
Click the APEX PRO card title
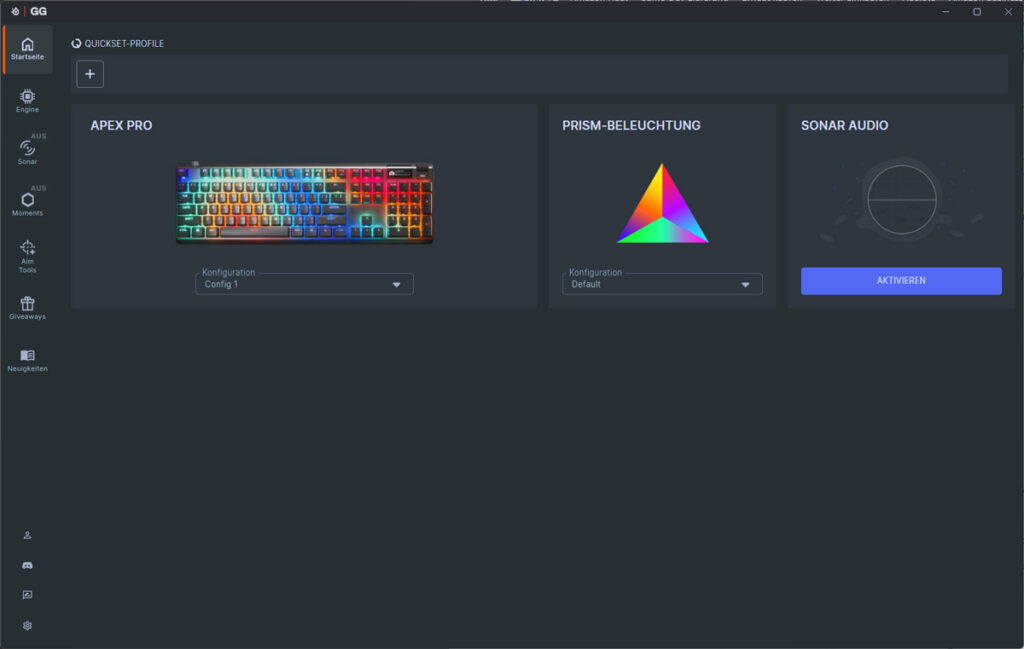tap(121, 125)
